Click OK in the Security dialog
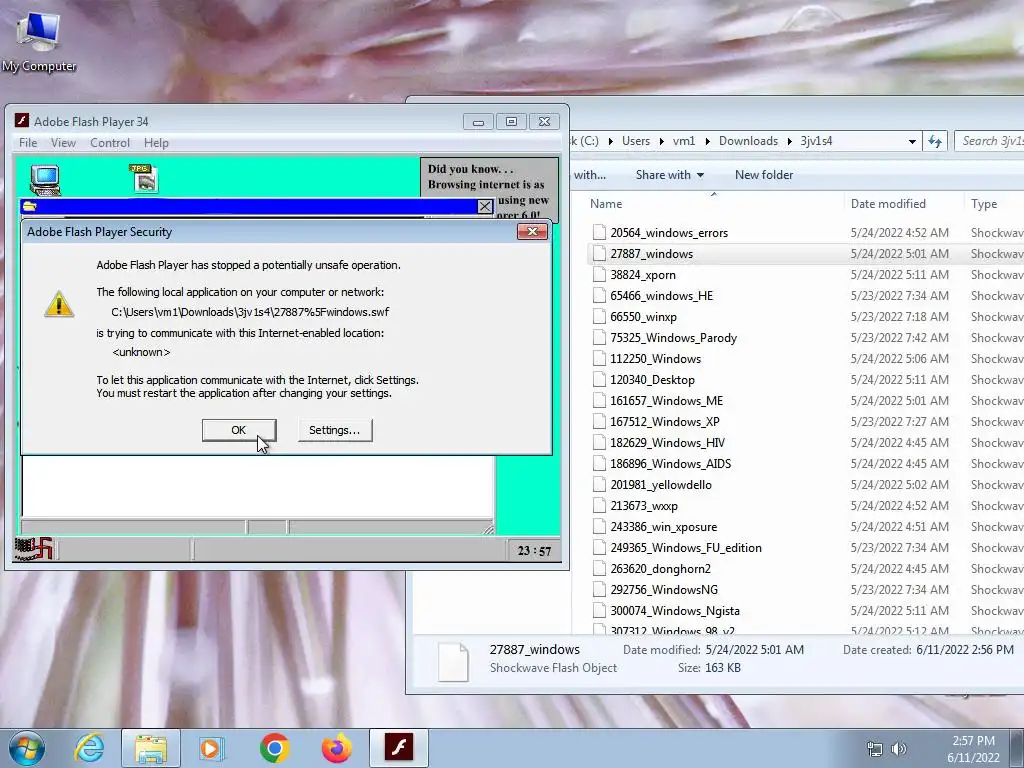Image resolution: width=1024 pixels, height=768 pixels. (x=239, y=430)
